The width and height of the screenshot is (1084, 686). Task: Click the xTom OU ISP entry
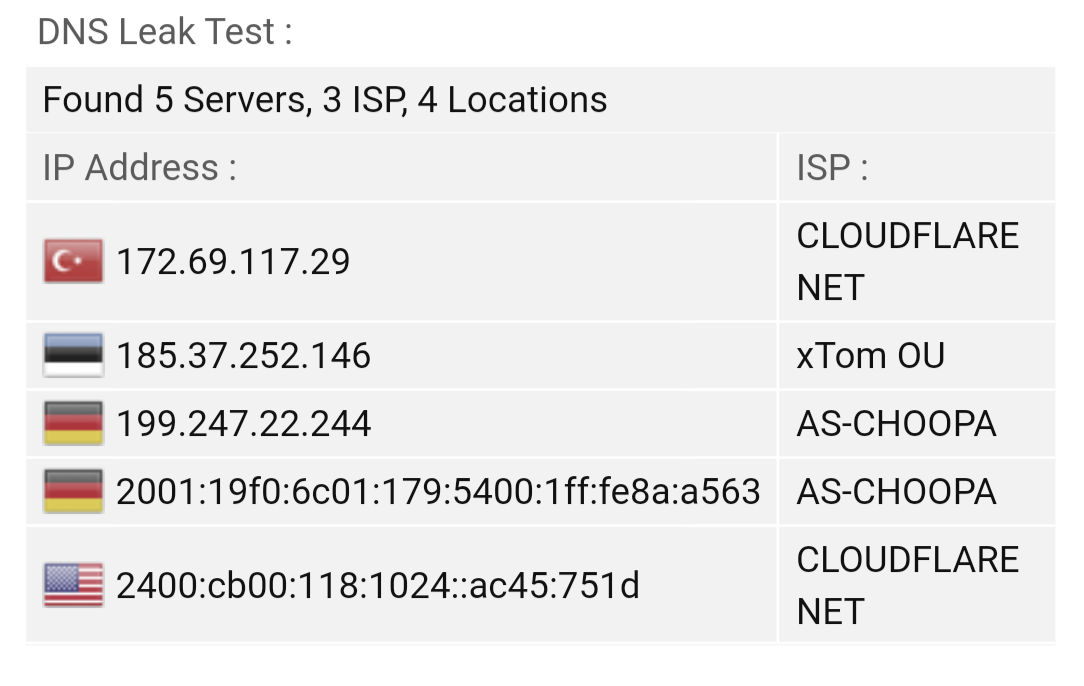click(x=870, y=356)
